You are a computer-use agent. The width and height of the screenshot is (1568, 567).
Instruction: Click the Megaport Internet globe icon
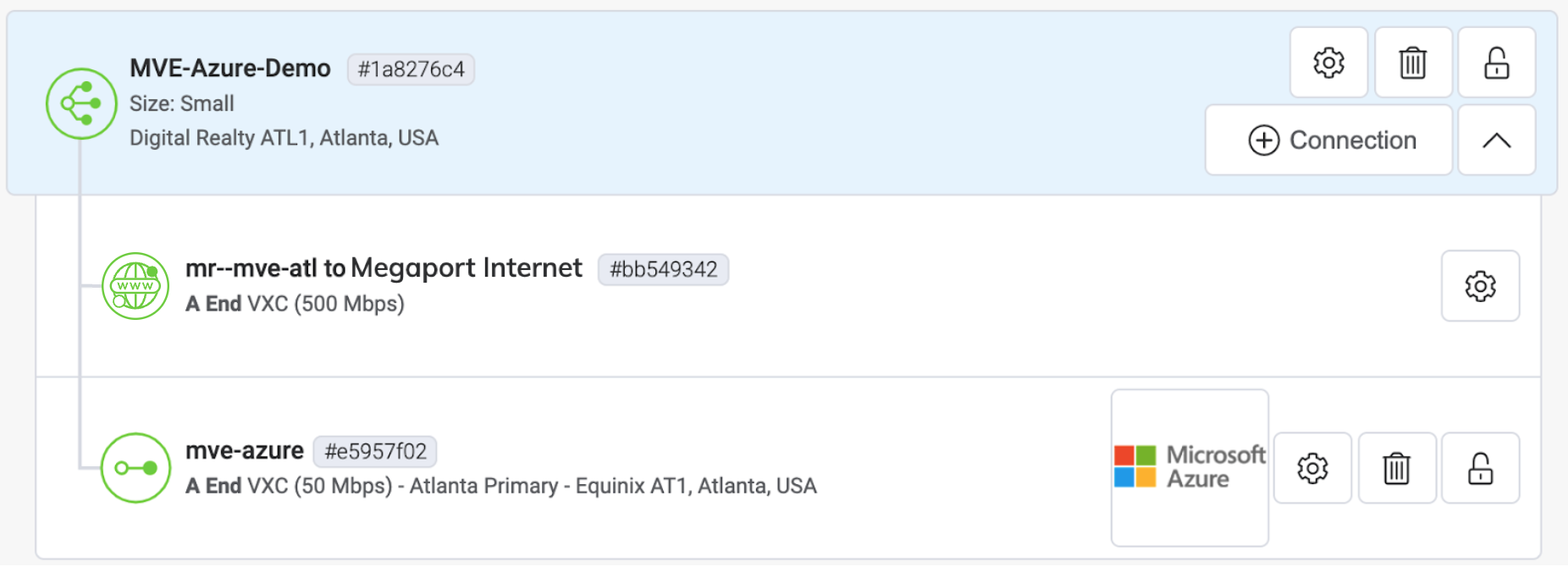pyautogui.click(x=135, y=286)
